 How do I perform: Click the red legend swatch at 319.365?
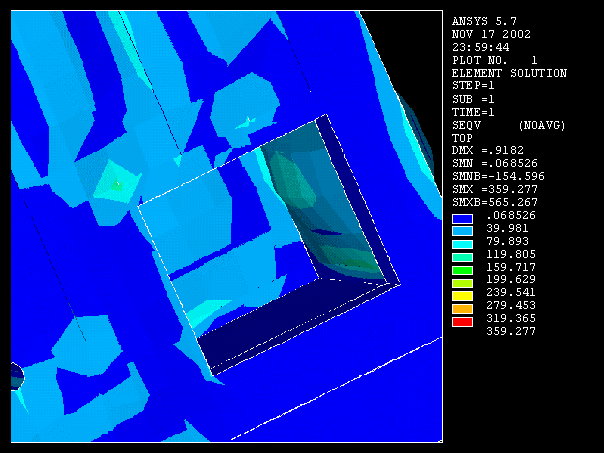(462, 322)
